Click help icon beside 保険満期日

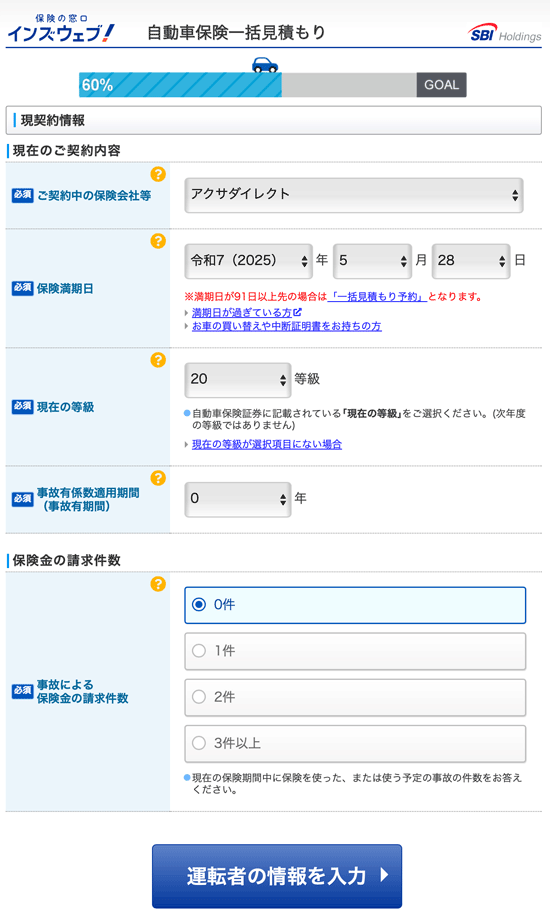158,241
